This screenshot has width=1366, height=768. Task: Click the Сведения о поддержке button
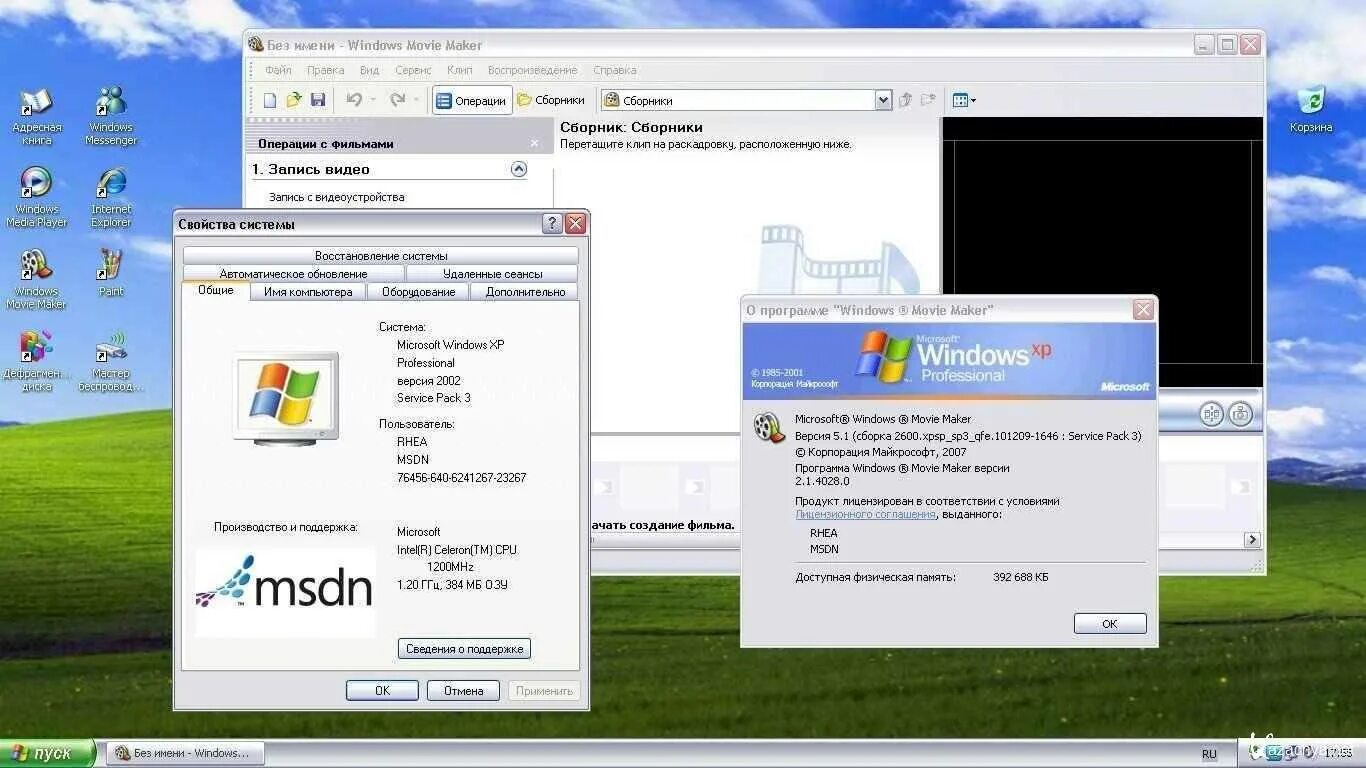[x=464, y=649]
